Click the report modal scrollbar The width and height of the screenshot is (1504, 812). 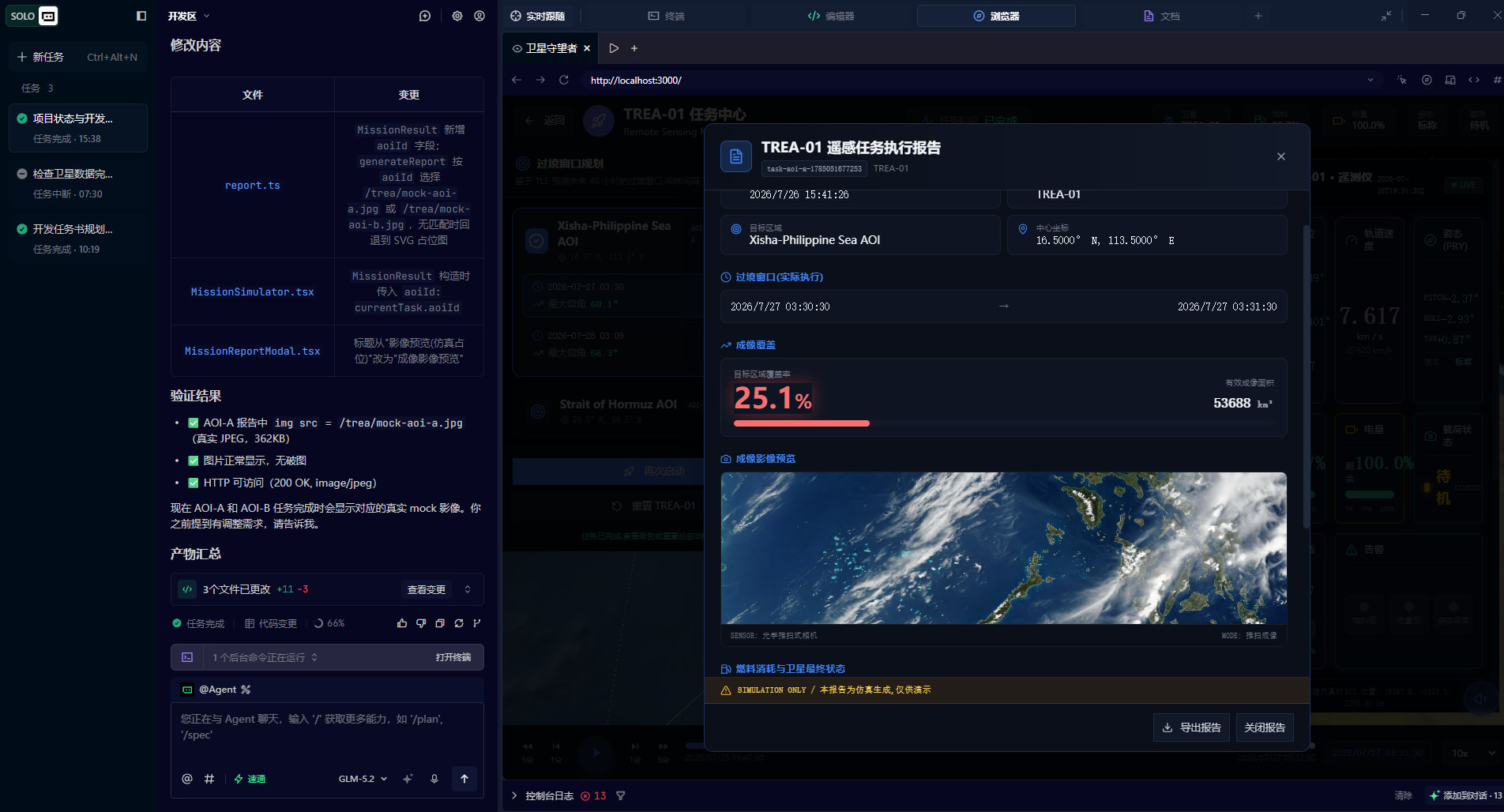click(1306, 377)
